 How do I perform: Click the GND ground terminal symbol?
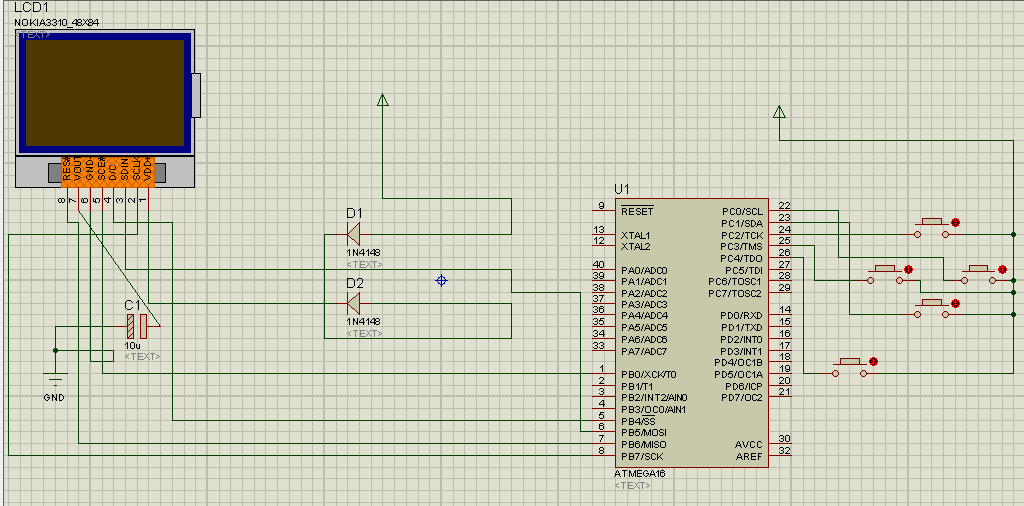click(55, 379)
